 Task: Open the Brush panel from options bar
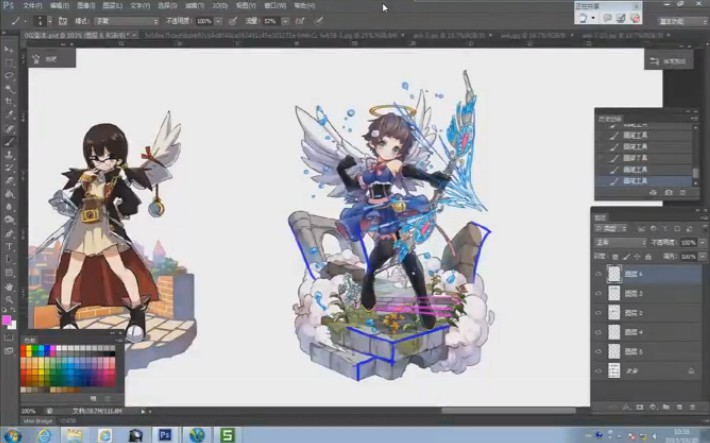[62, 21]
